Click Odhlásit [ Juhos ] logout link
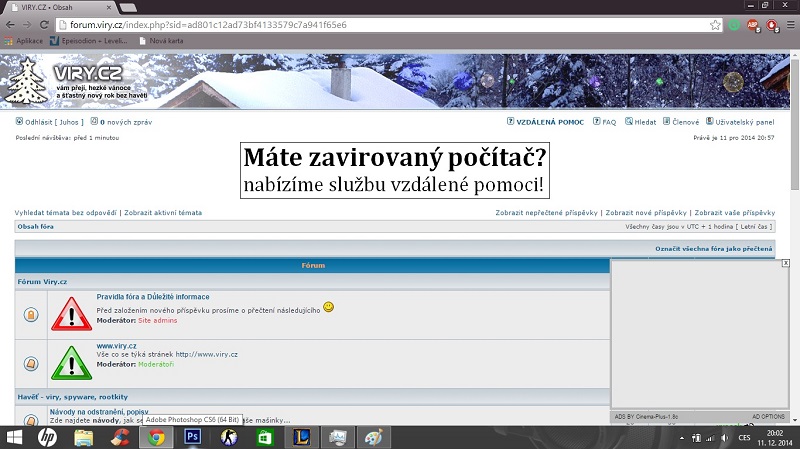The height and width of the screenshot is (449, 800). click(x=50, y=121)
